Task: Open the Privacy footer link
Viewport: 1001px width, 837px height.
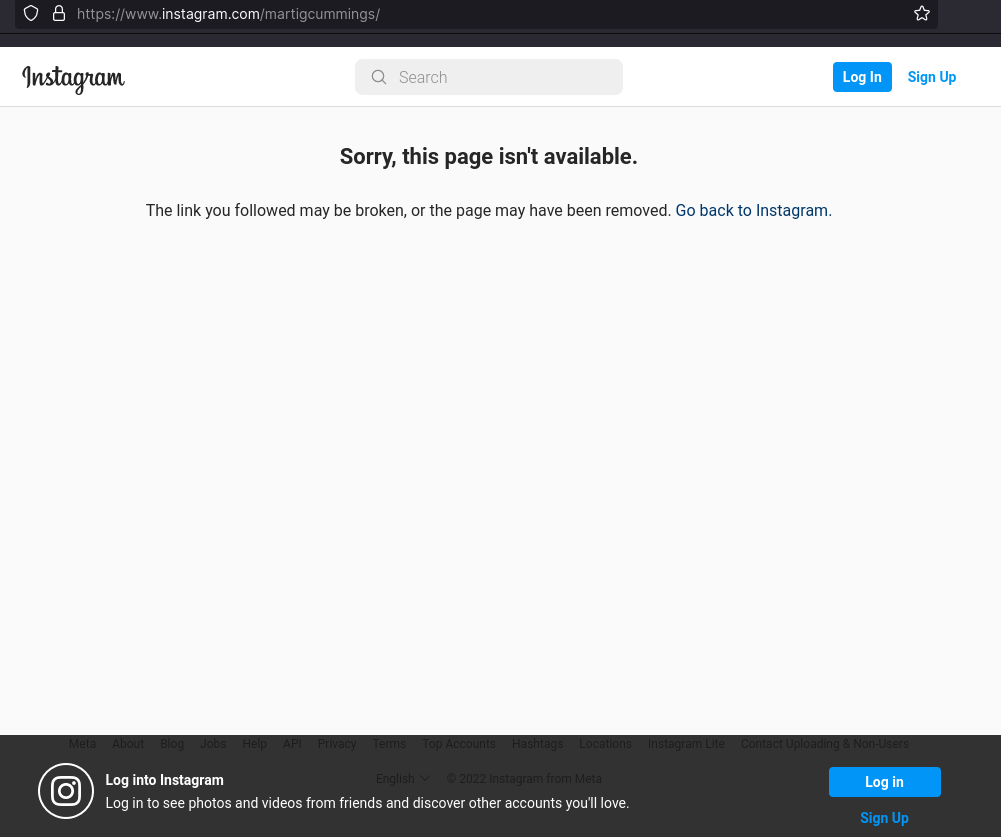Action: pos(337,744)
